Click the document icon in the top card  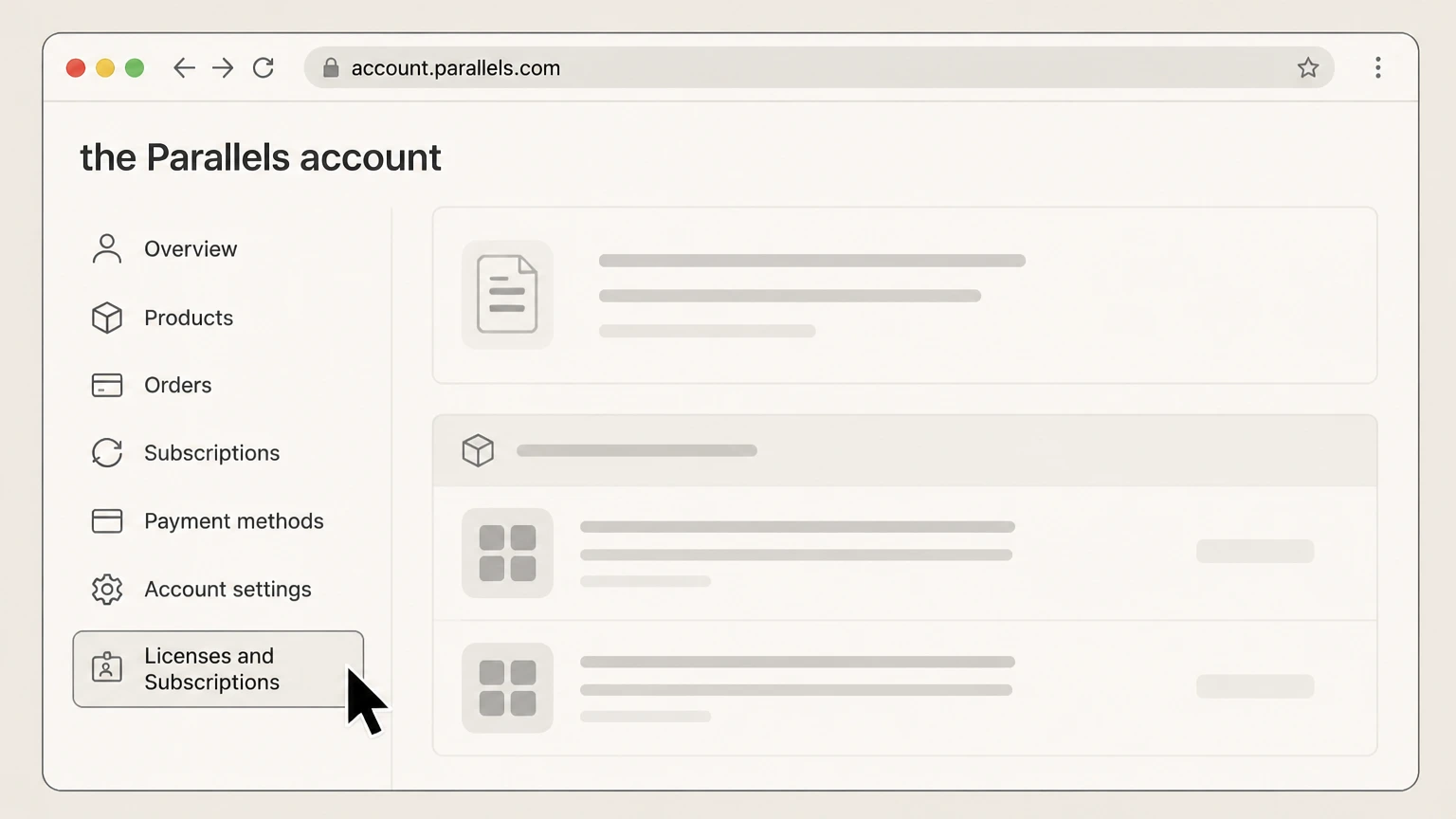coord(507,295)
